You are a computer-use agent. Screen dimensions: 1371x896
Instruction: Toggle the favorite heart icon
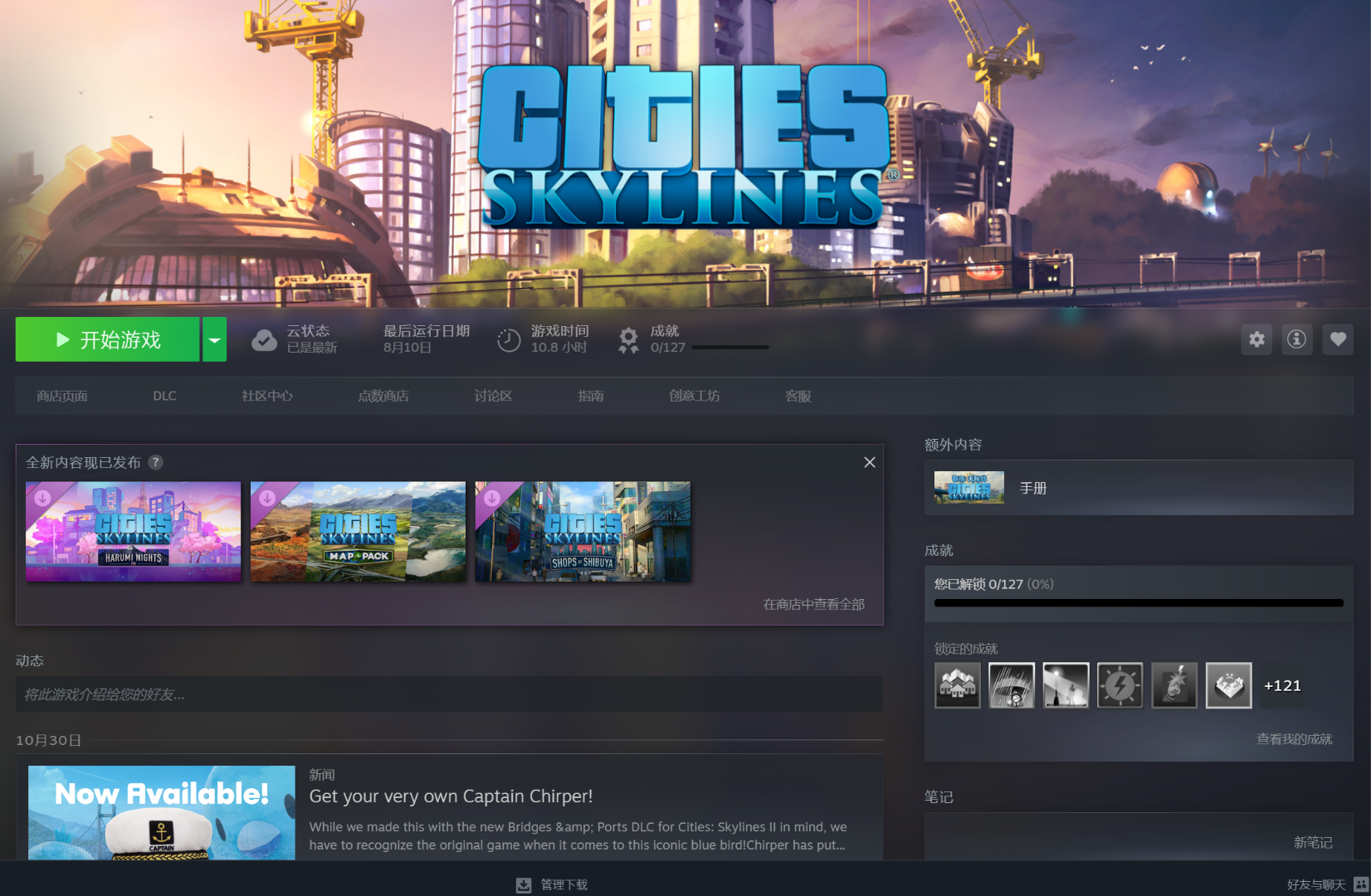1337,339
